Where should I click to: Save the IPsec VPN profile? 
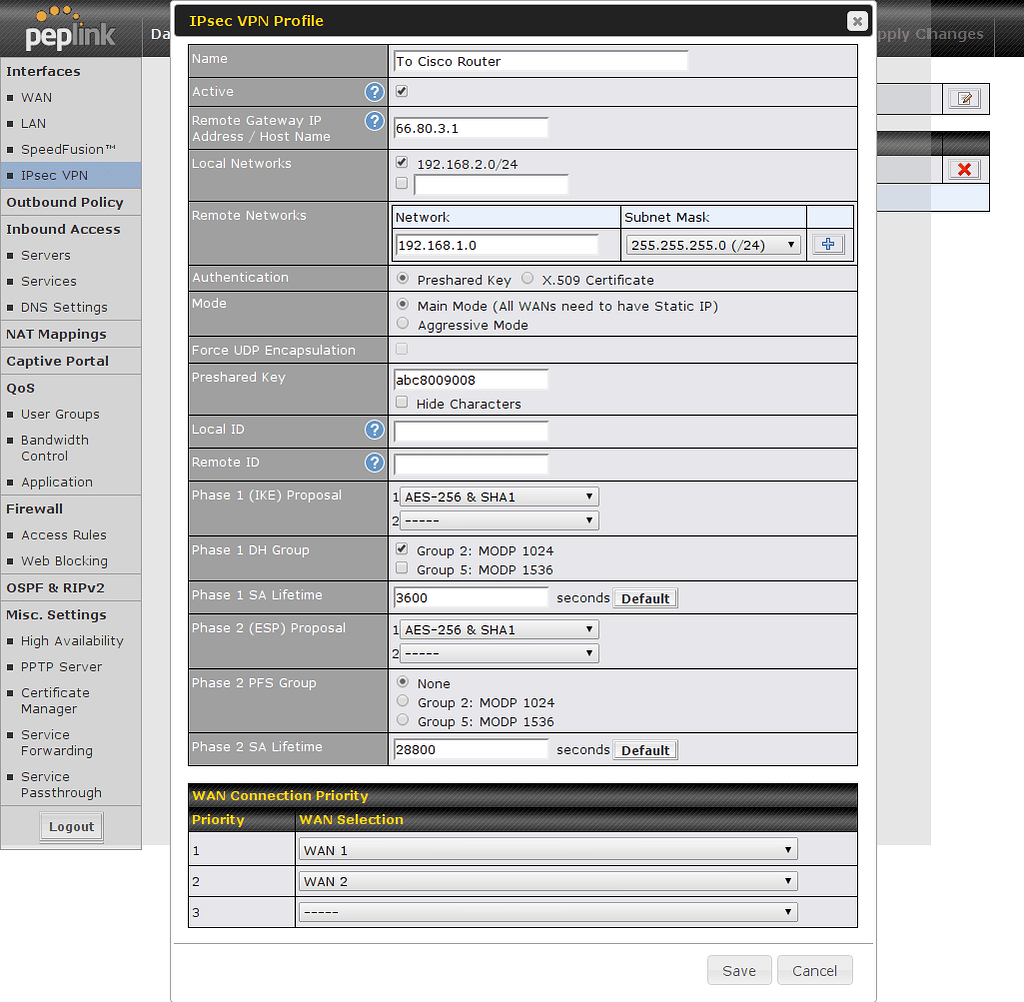point(739,969)
